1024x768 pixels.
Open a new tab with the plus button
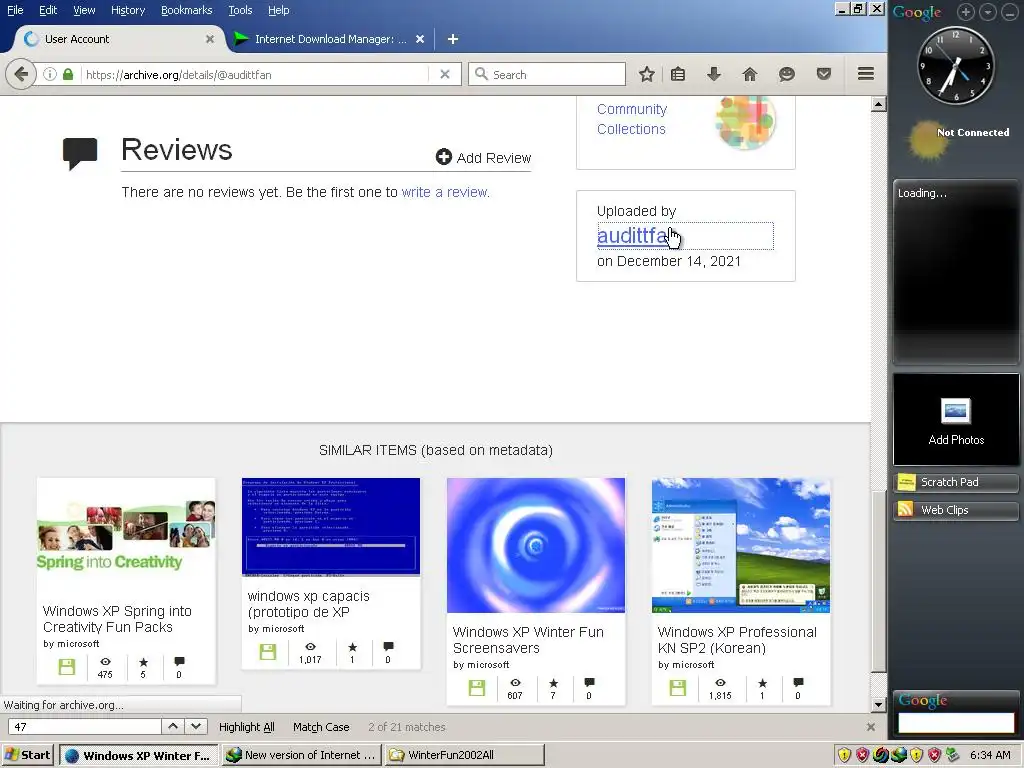tap(453, 39)
